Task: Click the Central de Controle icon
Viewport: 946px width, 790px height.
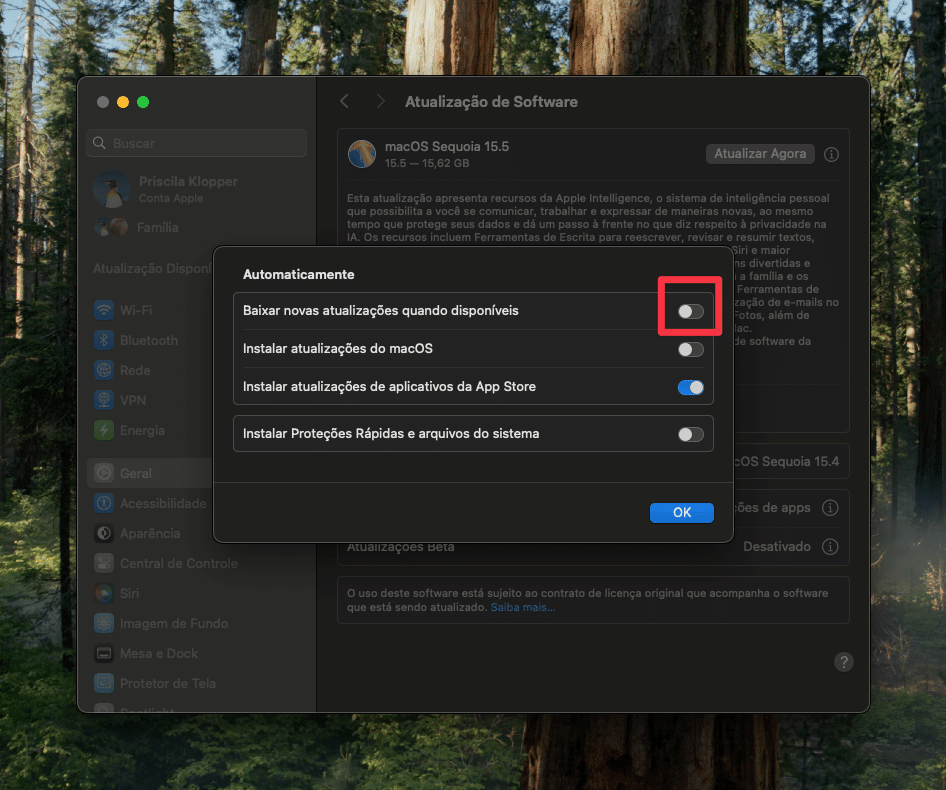Action: tap(104, 563)
